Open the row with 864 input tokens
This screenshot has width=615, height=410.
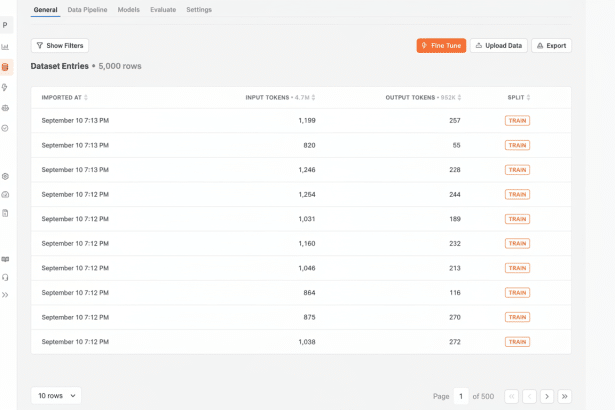(x=301, y=293)
